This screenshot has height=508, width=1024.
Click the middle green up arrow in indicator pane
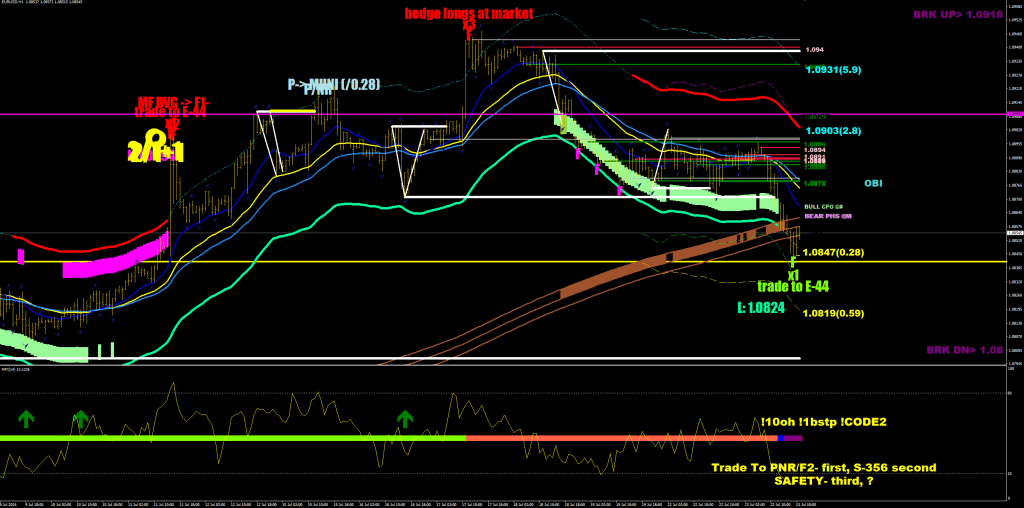pyautogui.click(x=80, y=417)
